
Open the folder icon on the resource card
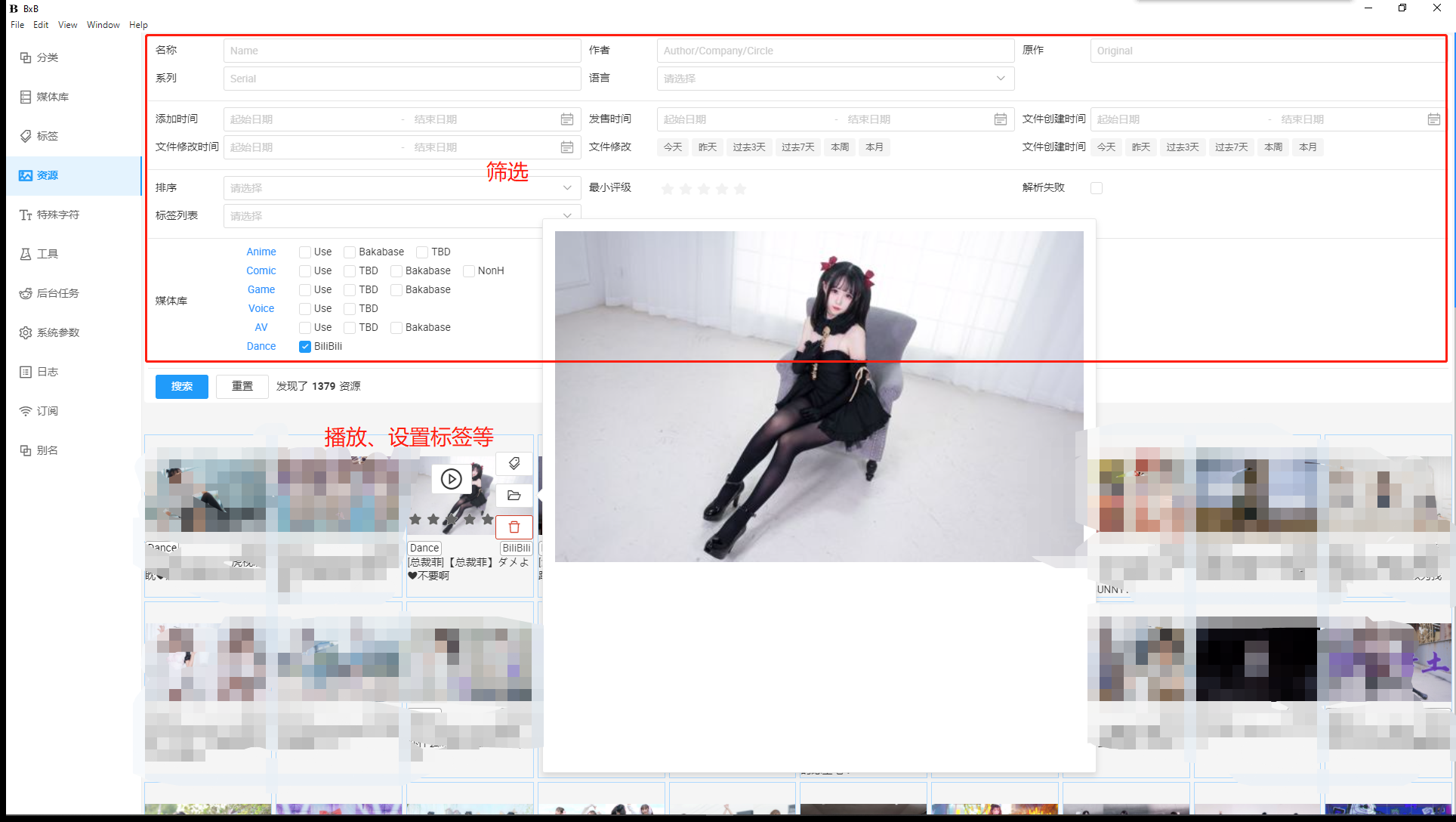(x=514, y=496)
